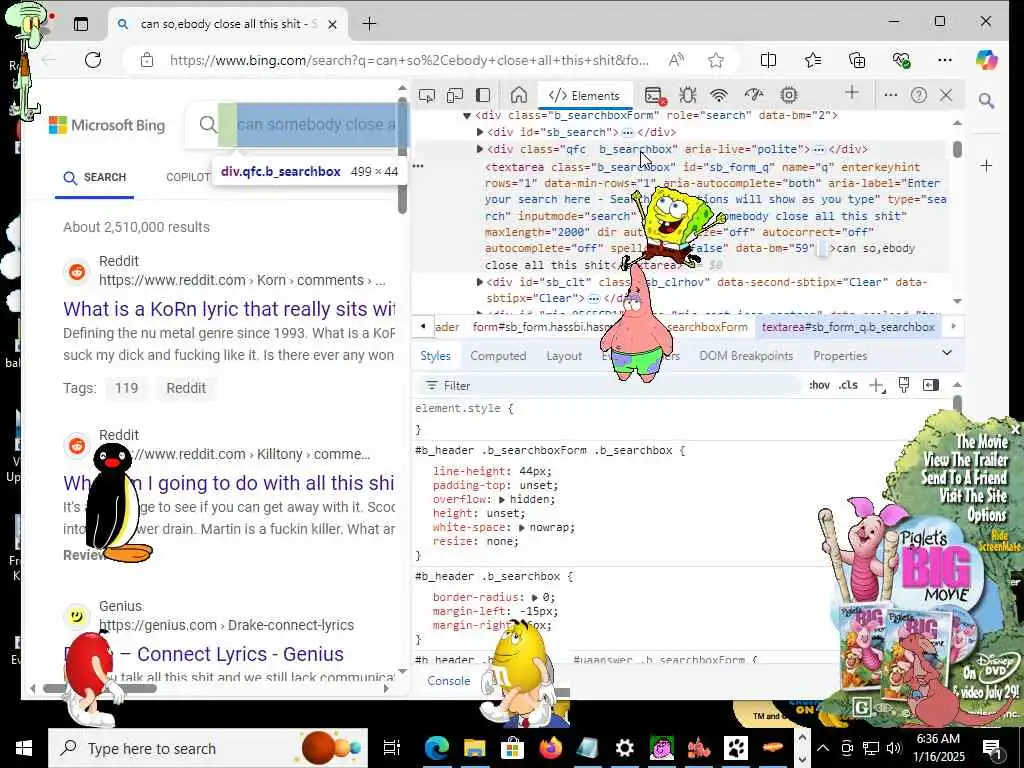Image resolution: width=1024 pixels, height=768 pixels.
Task: Expand the div id sb_search node
Action: coord(480,132)
